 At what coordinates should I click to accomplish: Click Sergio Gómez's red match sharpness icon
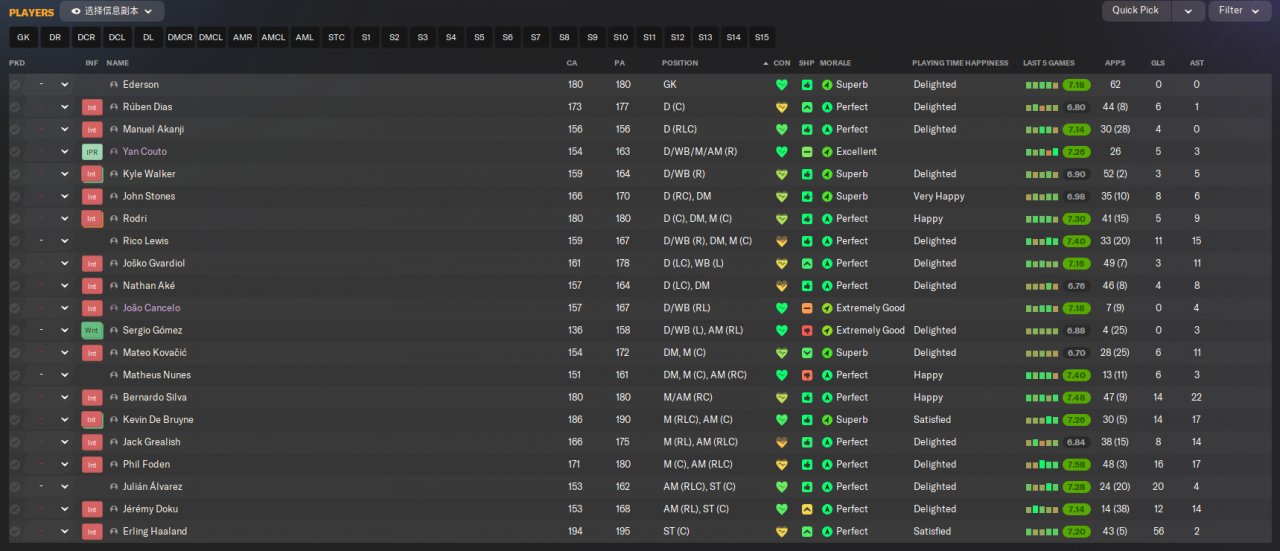coord(806,330)
